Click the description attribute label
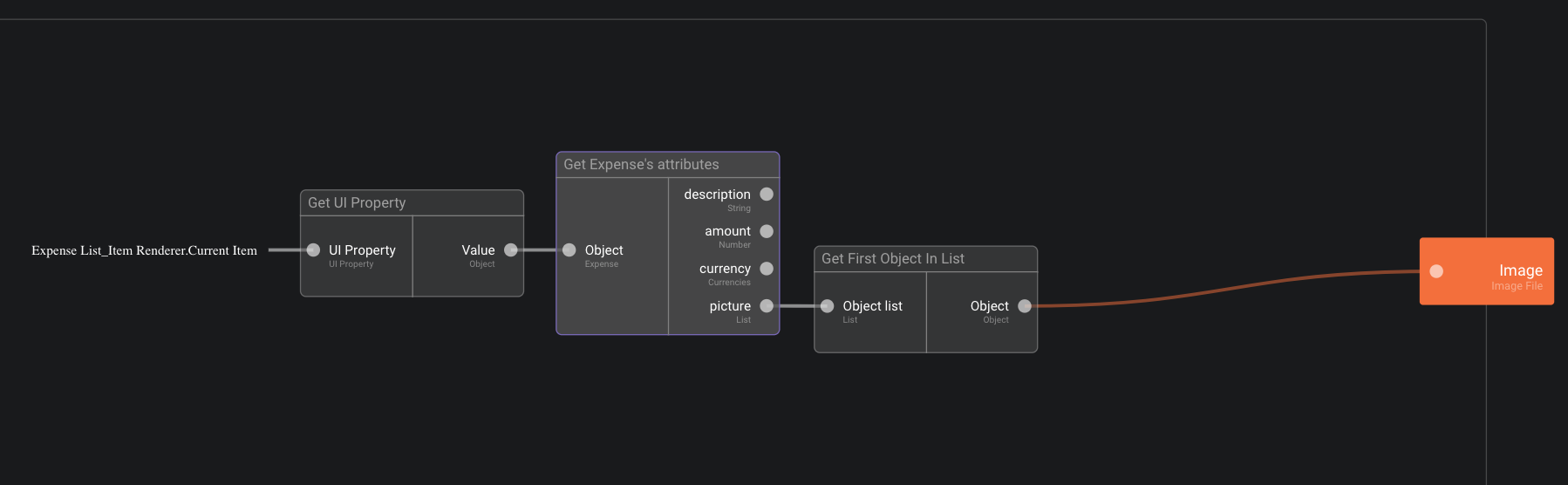The height and width of the screenshot is (485, 1568). pos(717,195)
